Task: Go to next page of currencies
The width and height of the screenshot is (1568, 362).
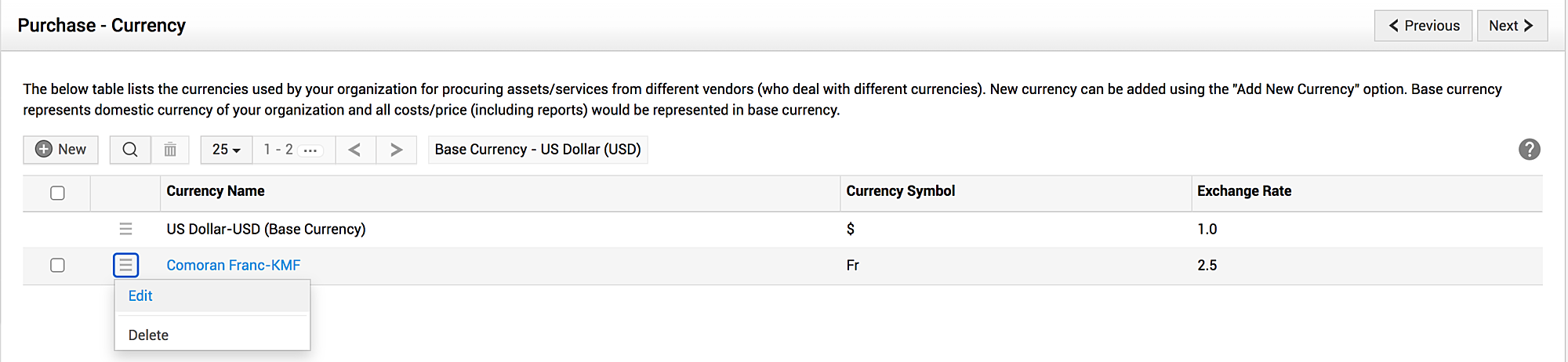Action: pyautogui.click(x=396, y=150)
